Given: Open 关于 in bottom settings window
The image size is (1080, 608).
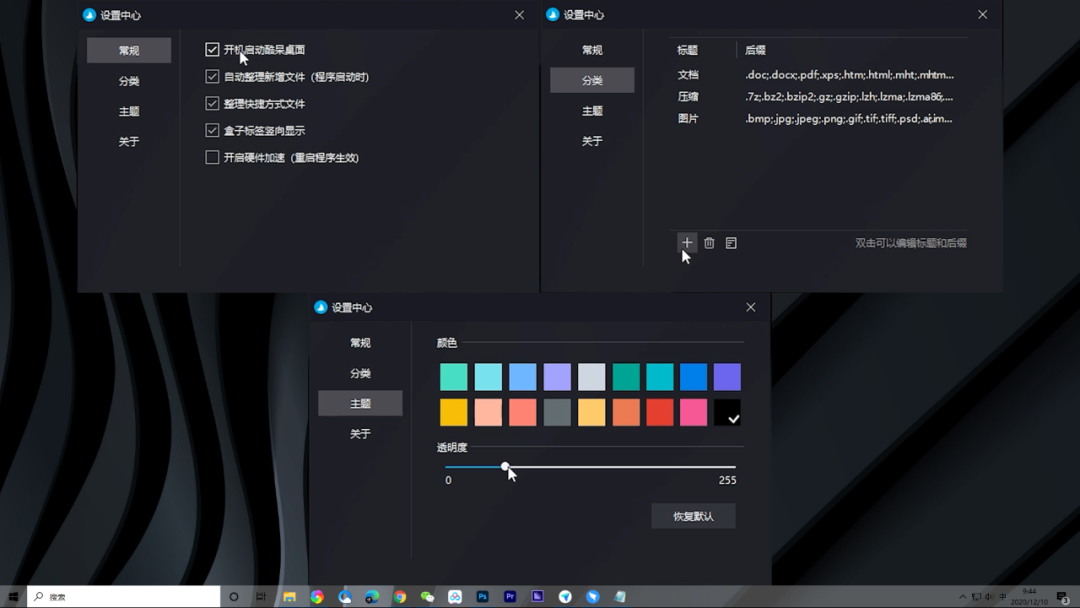Looking at the screenshot, I should (x=360, y=433).
